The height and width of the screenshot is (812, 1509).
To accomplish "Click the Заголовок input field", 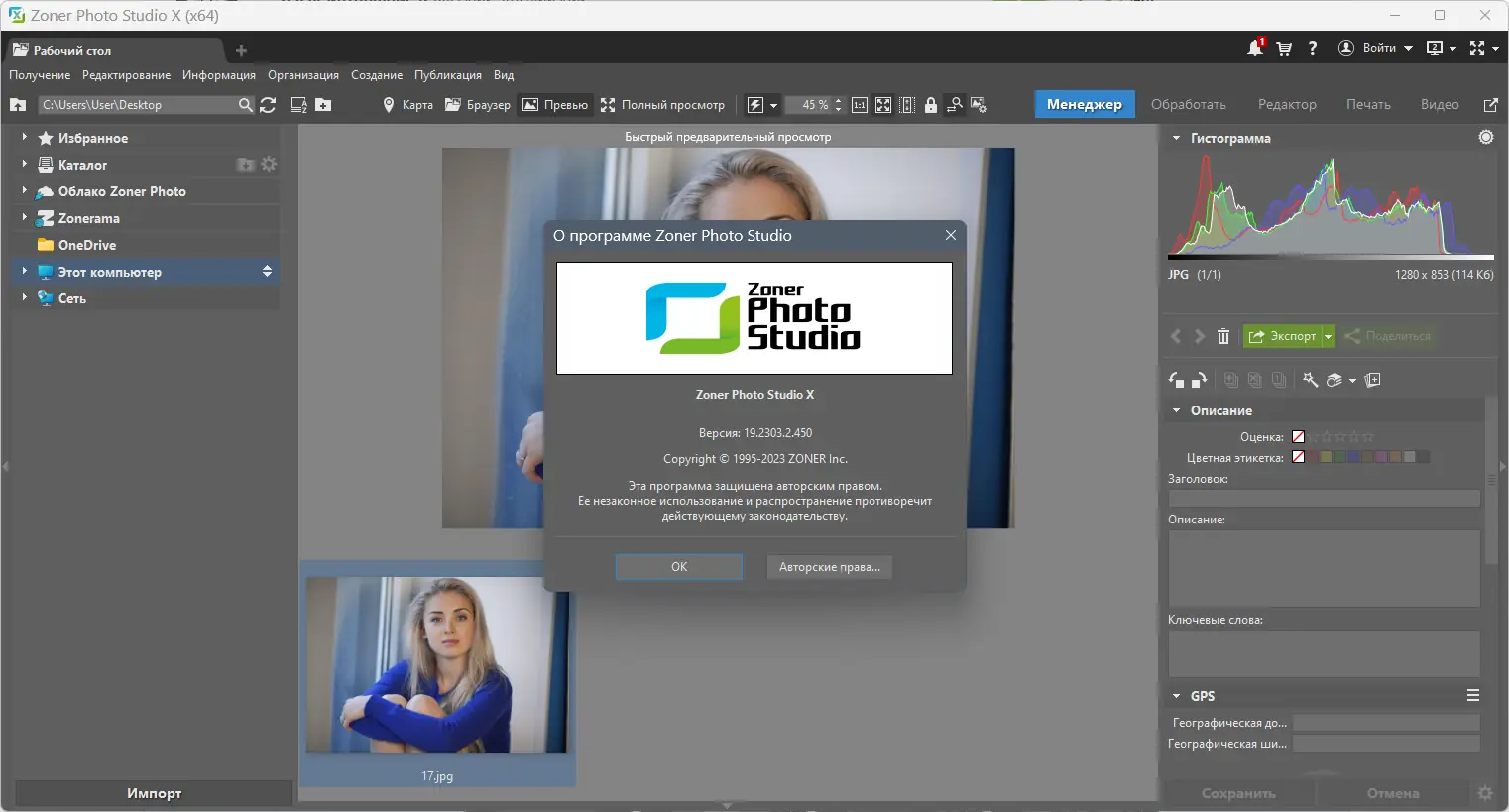I will pos(1325,498).
